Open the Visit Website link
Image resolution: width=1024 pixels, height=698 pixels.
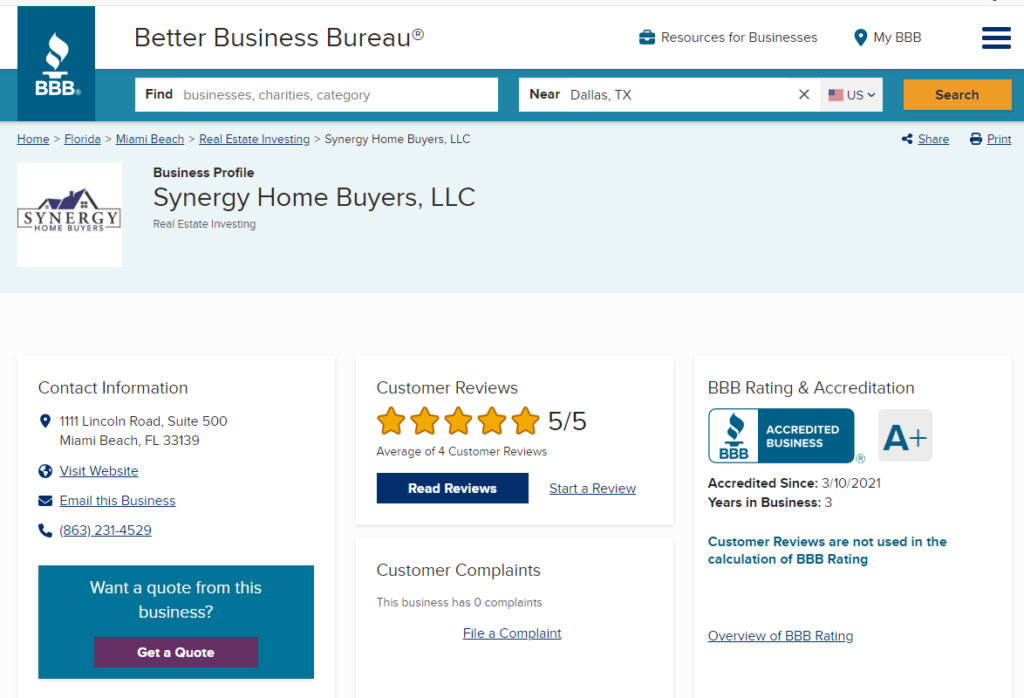[99, 471]
